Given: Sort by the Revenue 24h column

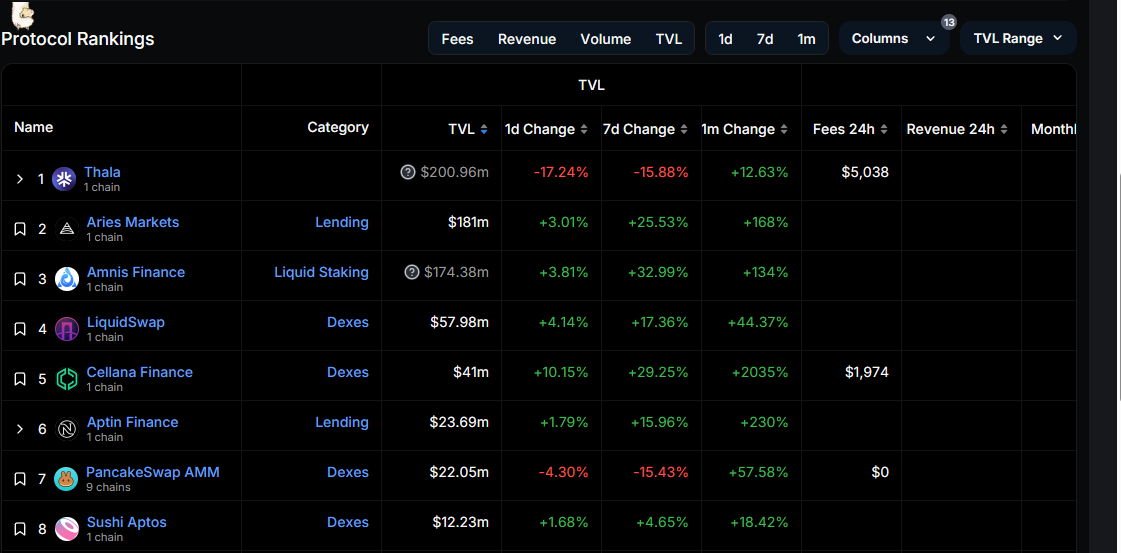Looking at the screenshot, I should coord(1004,129).
